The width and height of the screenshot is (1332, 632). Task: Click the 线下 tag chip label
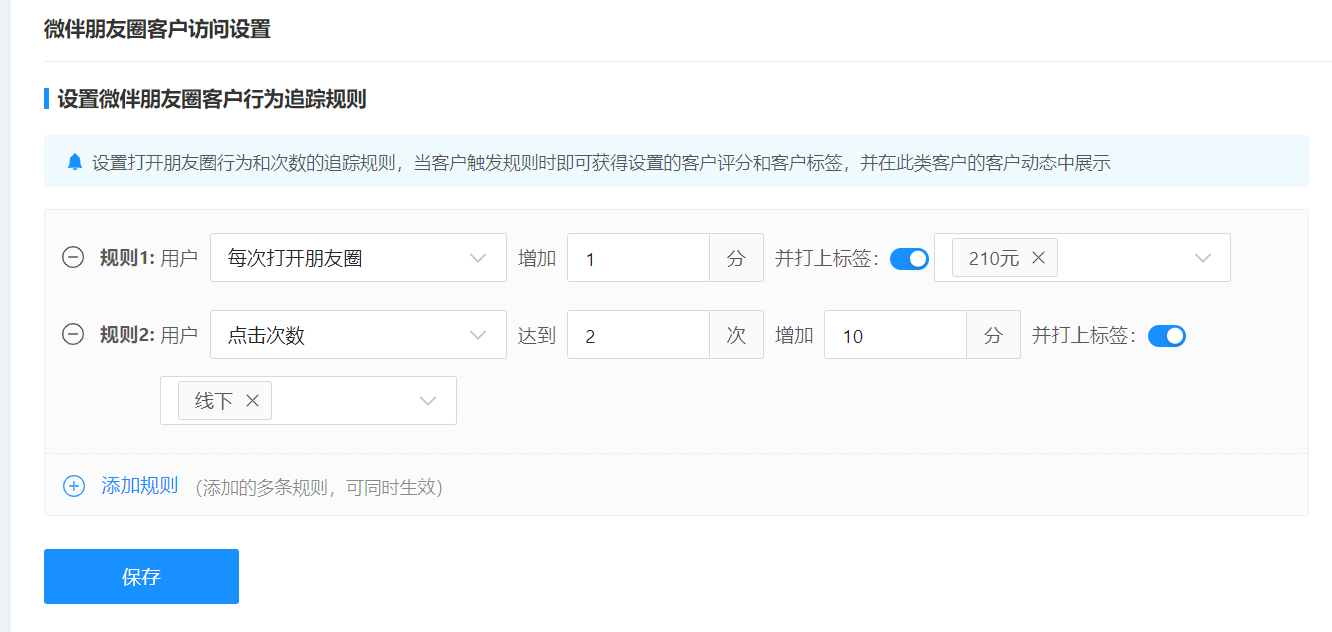213,401
